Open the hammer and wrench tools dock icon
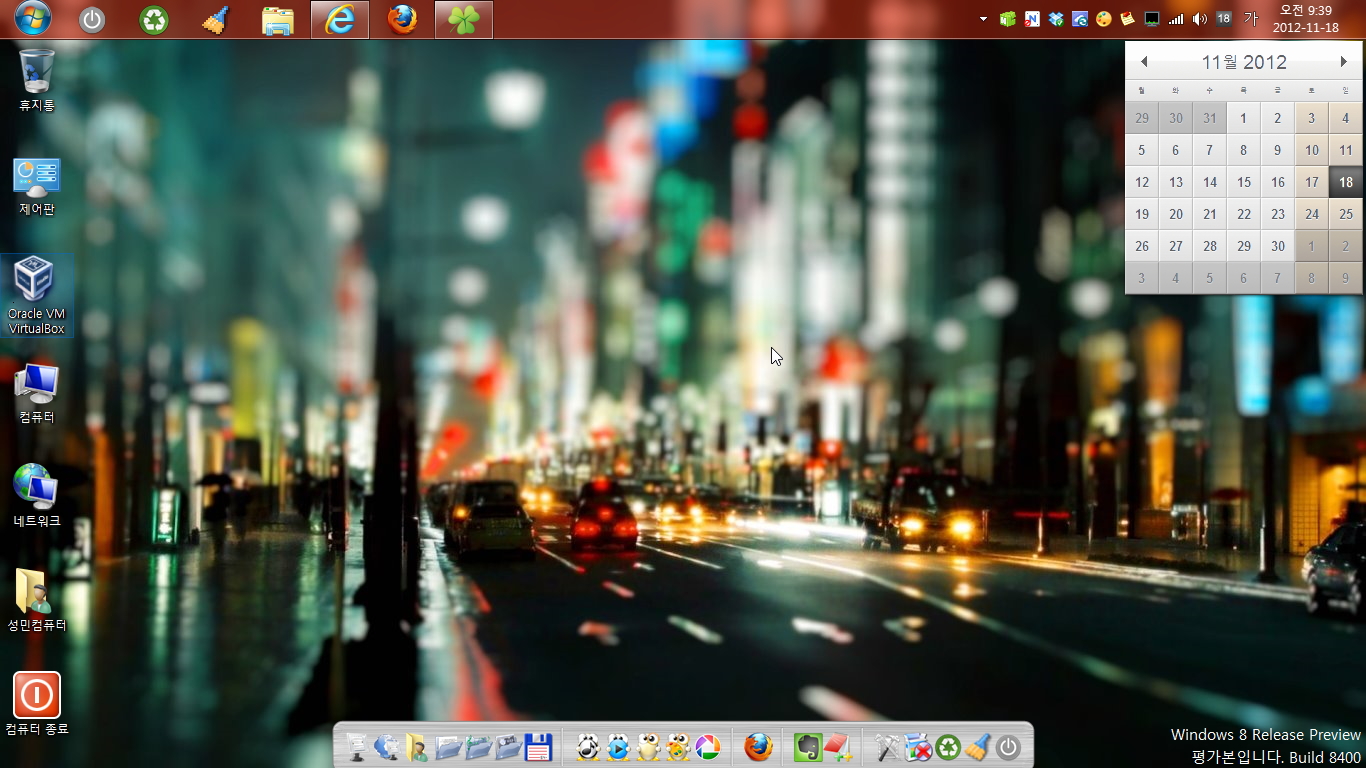This screenshot has width=1366, height=768. (x=888, y=747)
